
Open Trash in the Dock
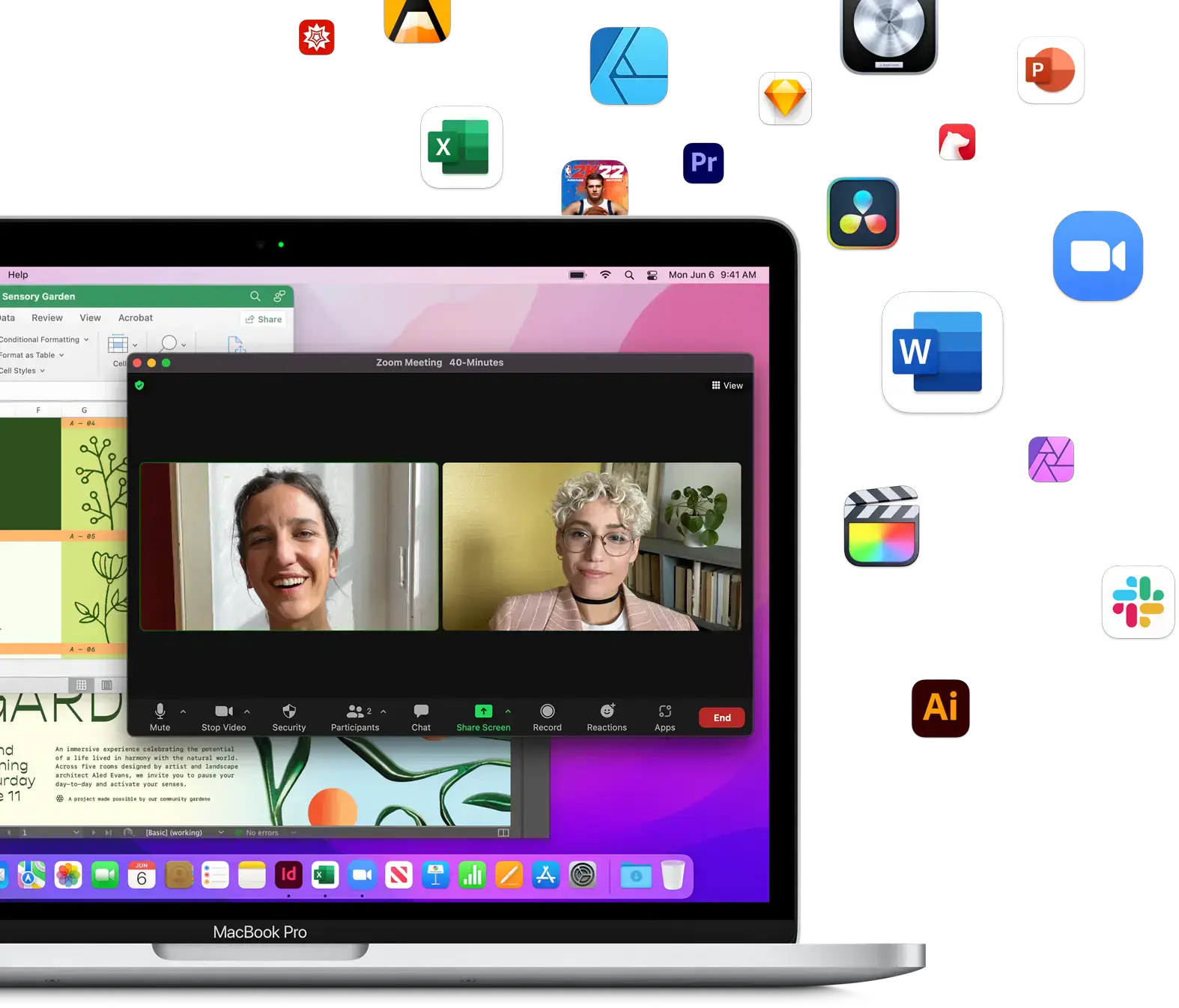[x=673, y=875]
